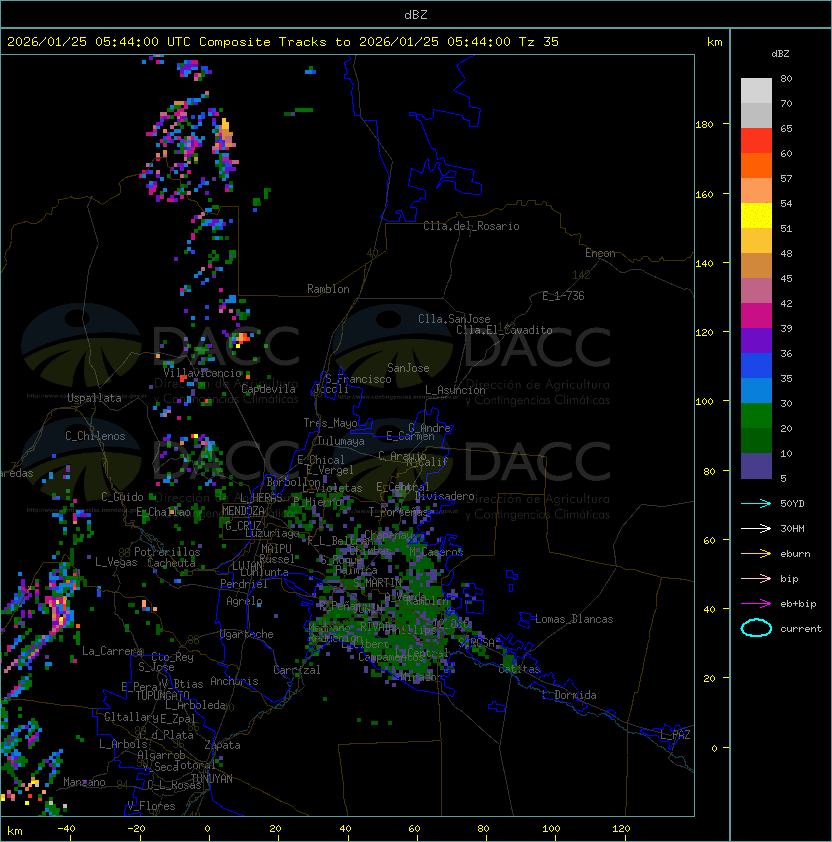Click the cyan 50YD arrow in legend
Viewport: 832px width, 842px height.
pos(756,504)
